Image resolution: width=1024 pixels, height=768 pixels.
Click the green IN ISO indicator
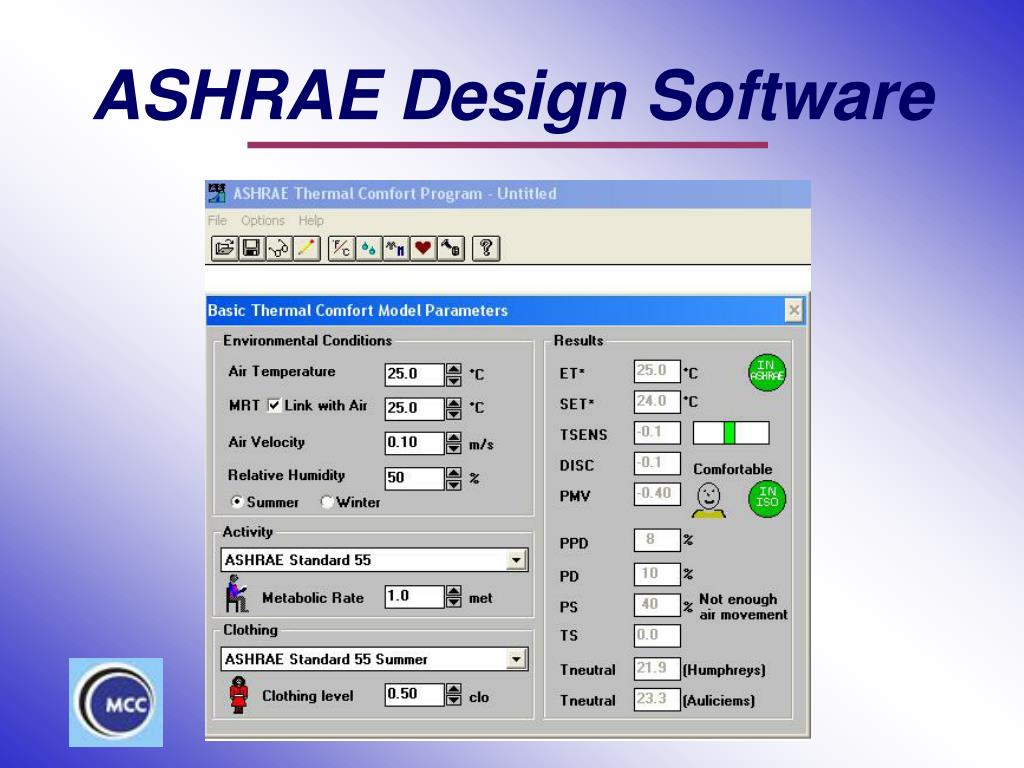[x=767, y=499]
